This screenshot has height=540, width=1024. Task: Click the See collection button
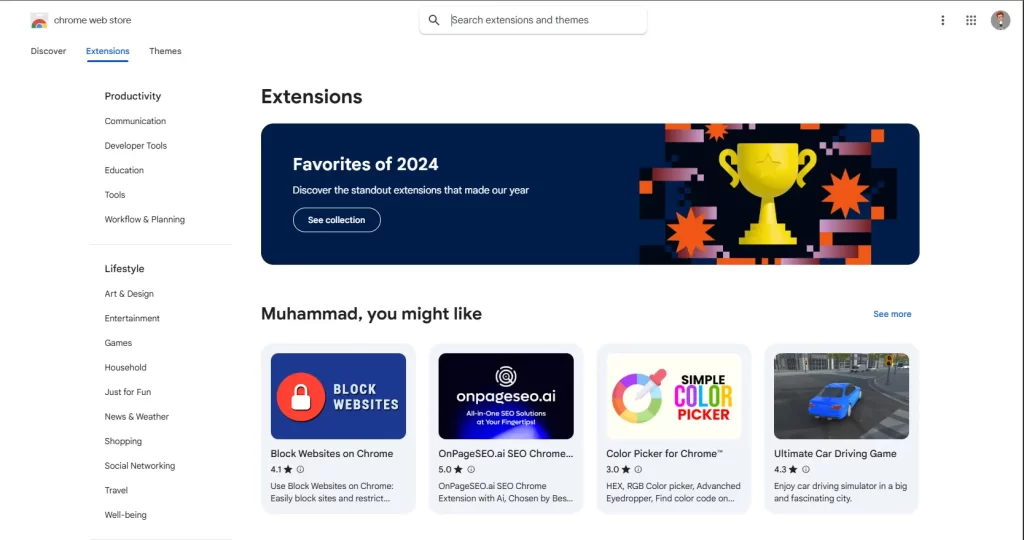pyautogui.click(x=336, y=220)
